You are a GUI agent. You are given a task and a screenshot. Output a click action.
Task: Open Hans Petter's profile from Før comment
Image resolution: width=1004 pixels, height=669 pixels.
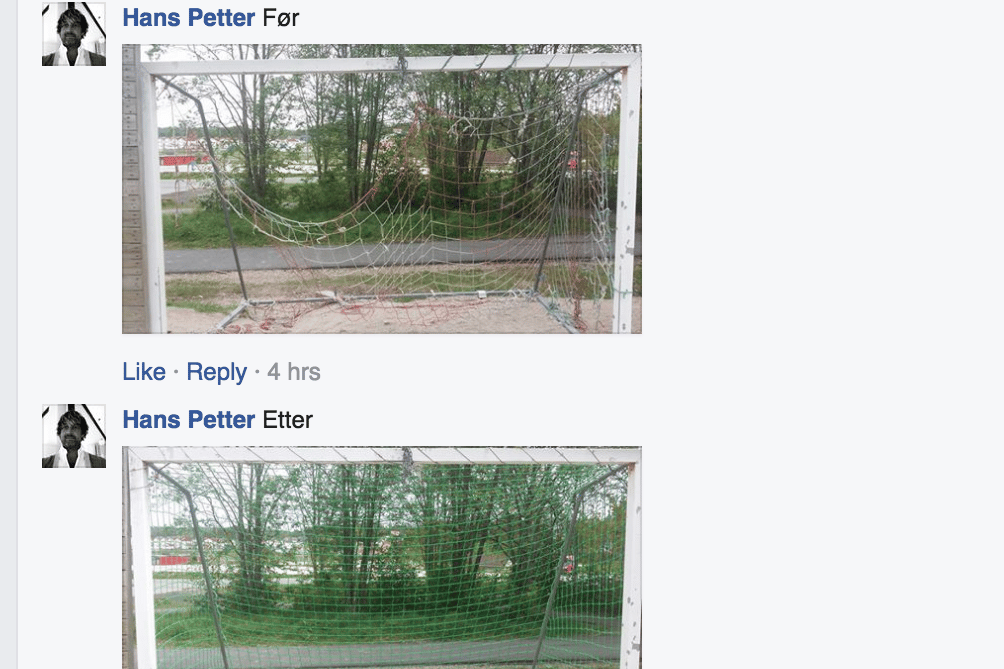[189, 18]
